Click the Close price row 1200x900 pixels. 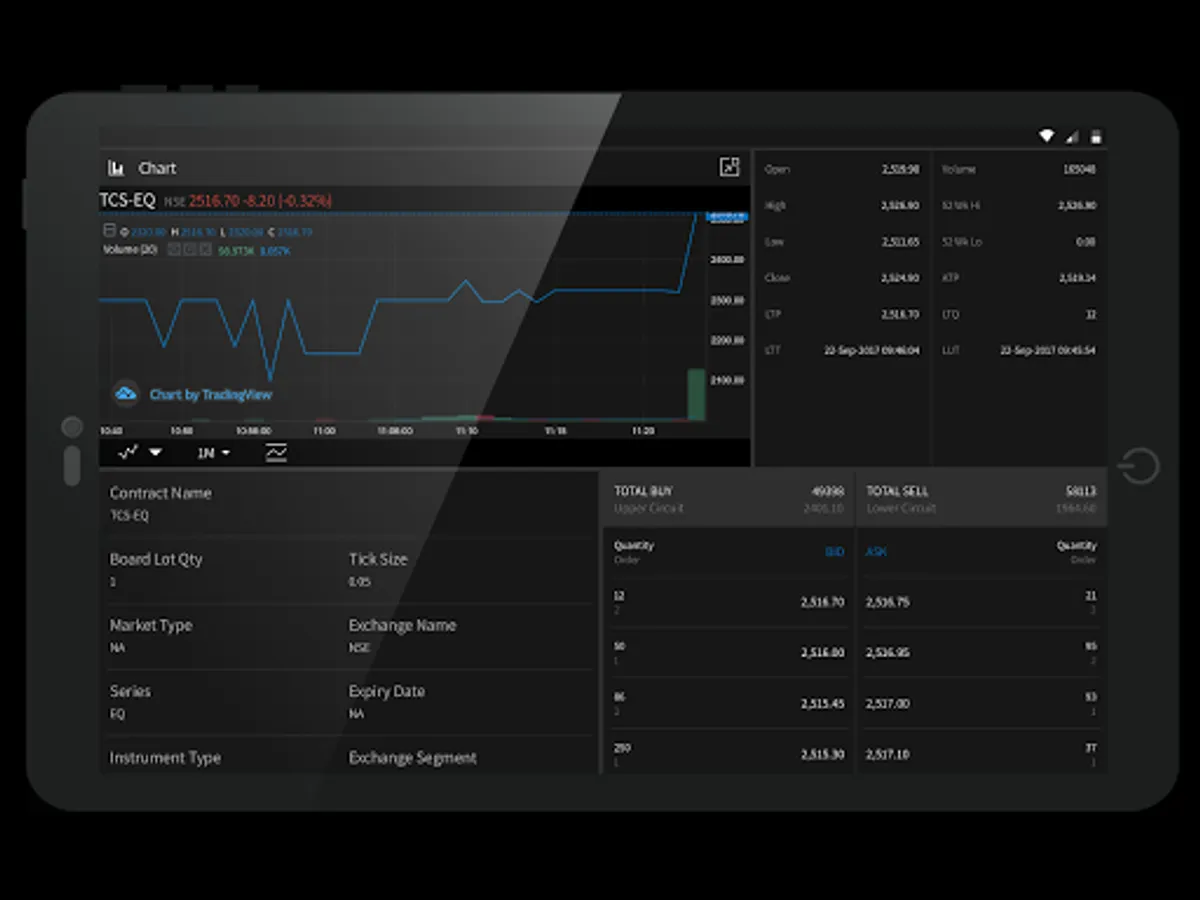(x=841, y=278)
